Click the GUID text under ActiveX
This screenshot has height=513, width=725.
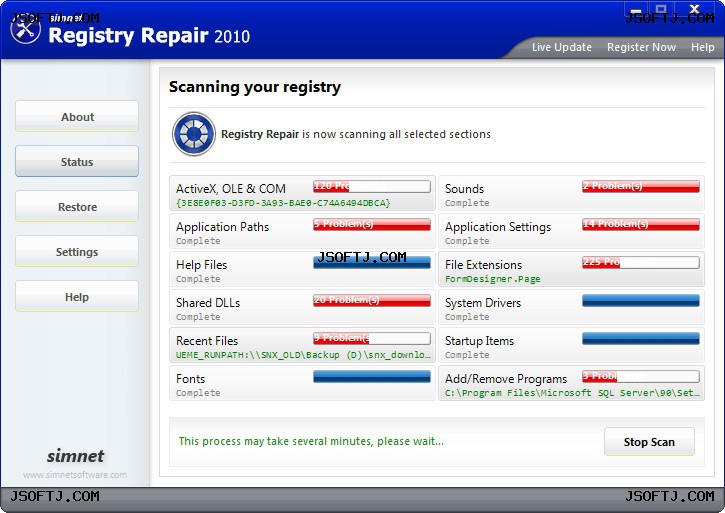(x=283, y=203)
